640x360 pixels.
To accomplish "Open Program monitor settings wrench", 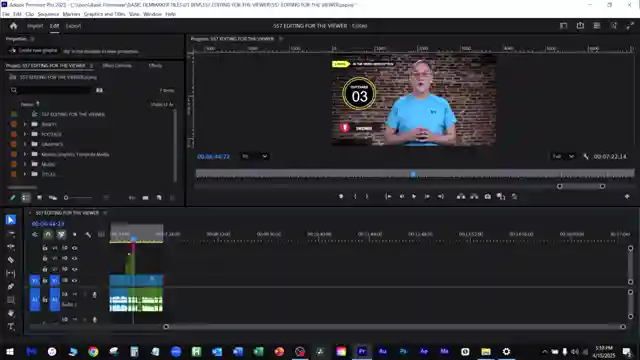I will (586, 156).
